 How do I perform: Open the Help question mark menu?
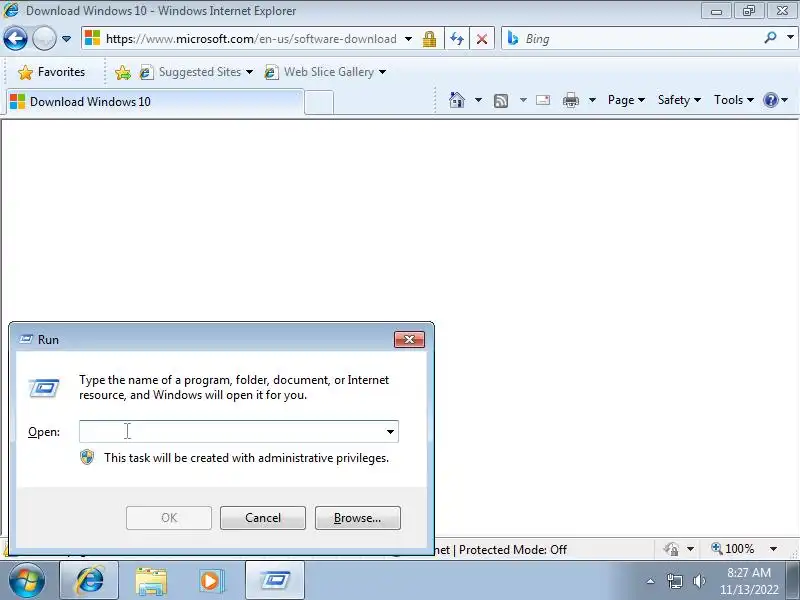(775, 100)
